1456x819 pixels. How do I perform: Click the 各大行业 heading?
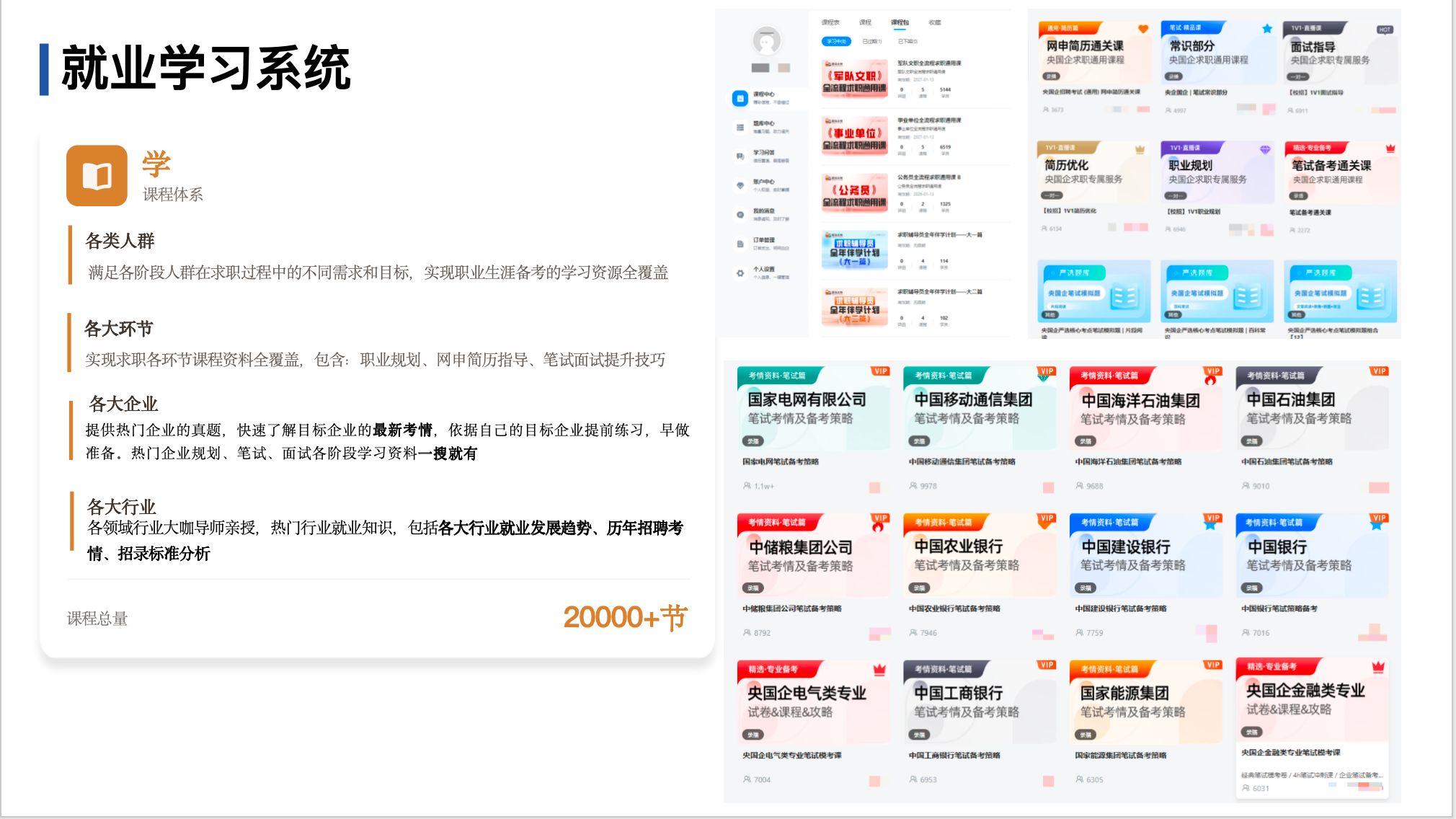(x=122, y=507)
